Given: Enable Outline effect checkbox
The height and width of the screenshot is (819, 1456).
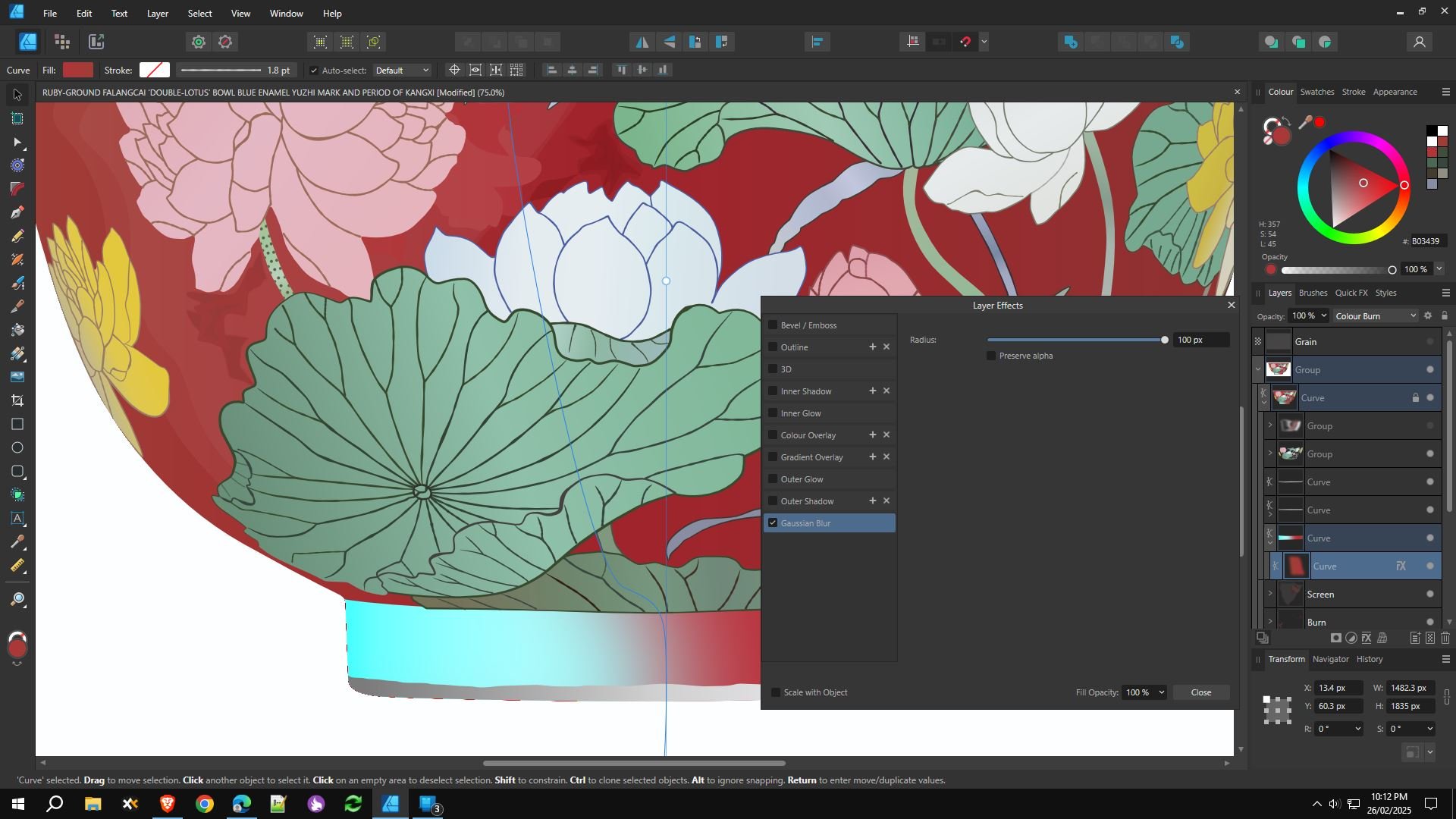Looking at the screenshot, I should click(773, 347).
